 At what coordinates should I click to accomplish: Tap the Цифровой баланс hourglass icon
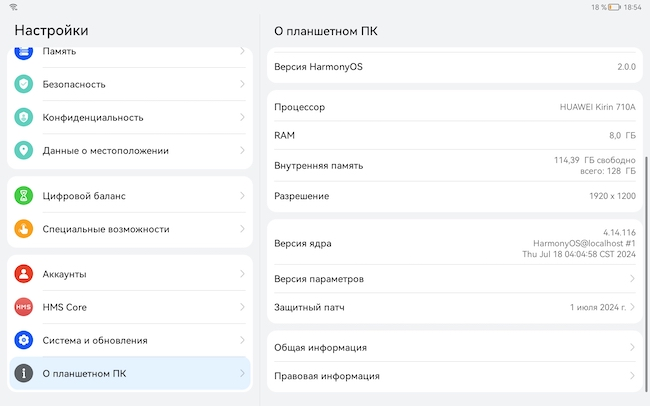click(x=24, y=196)
